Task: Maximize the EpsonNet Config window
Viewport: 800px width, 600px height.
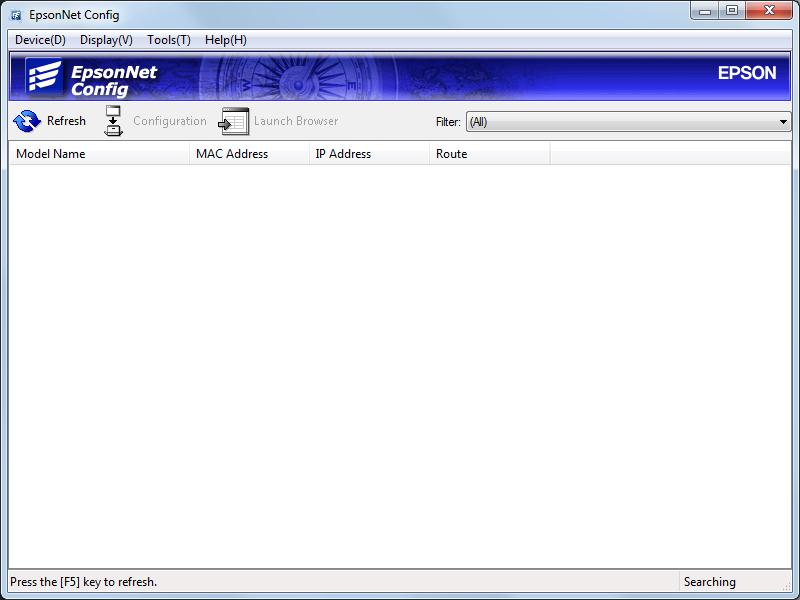Action: point(732,10)
